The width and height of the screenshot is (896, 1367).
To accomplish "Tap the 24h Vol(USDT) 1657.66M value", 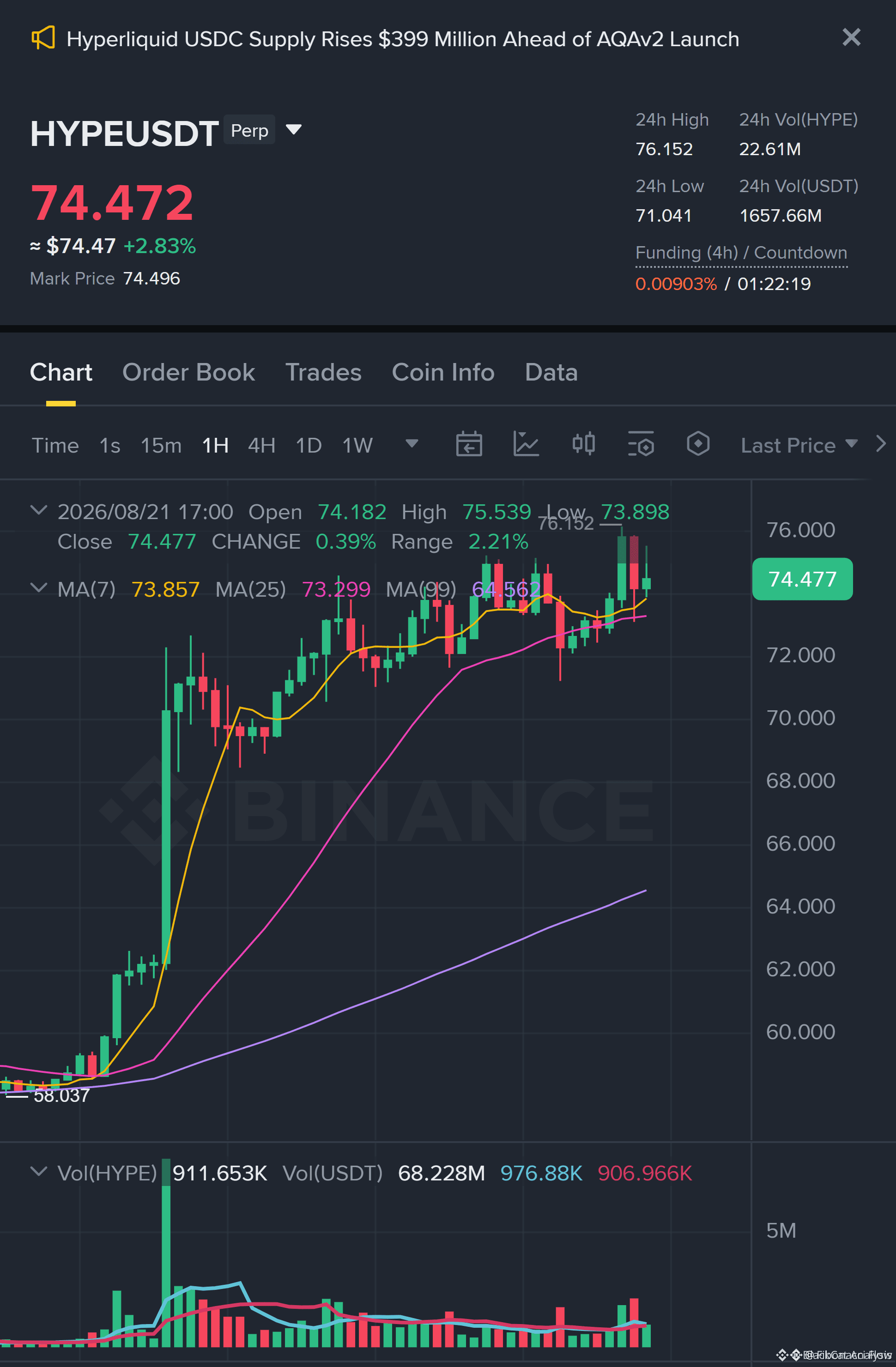I will pos(781,215).
